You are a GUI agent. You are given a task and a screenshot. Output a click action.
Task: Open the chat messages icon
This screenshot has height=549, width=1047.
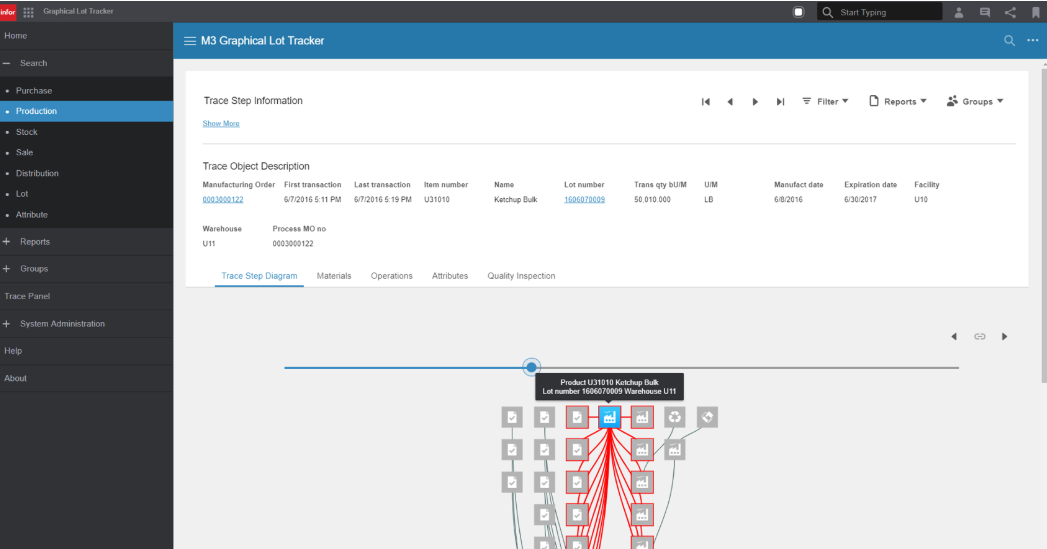pyautogui.click(x=985, y=12)
